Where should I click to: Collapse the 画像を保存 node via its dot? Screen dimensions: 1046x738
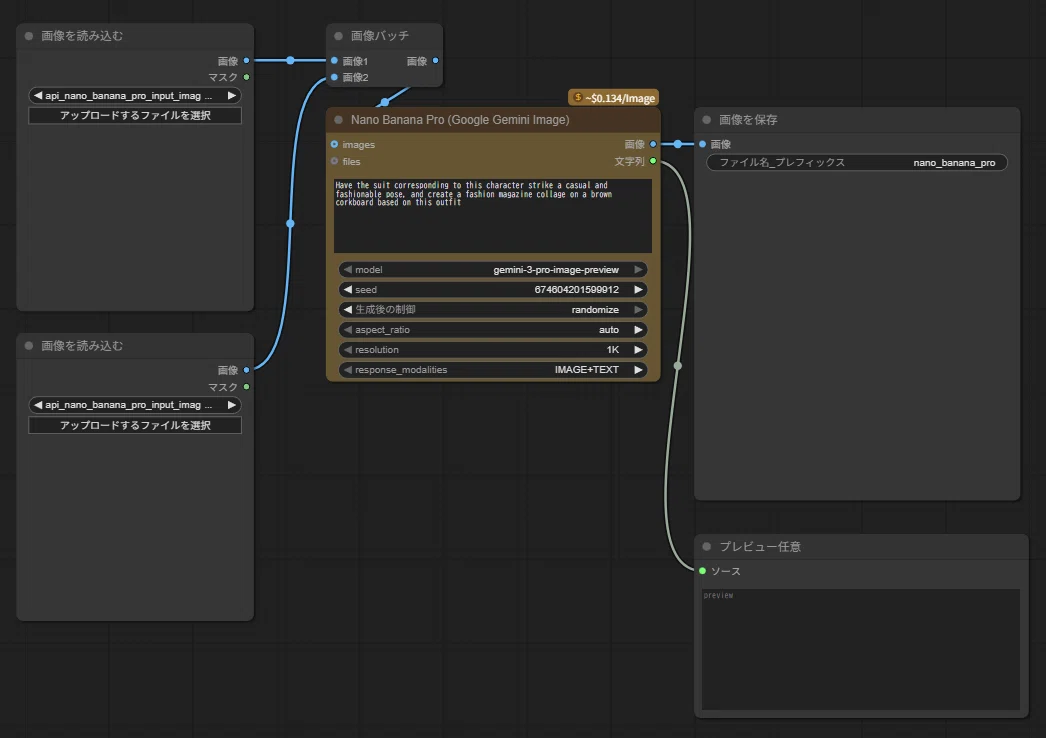[x=706, y=120]
